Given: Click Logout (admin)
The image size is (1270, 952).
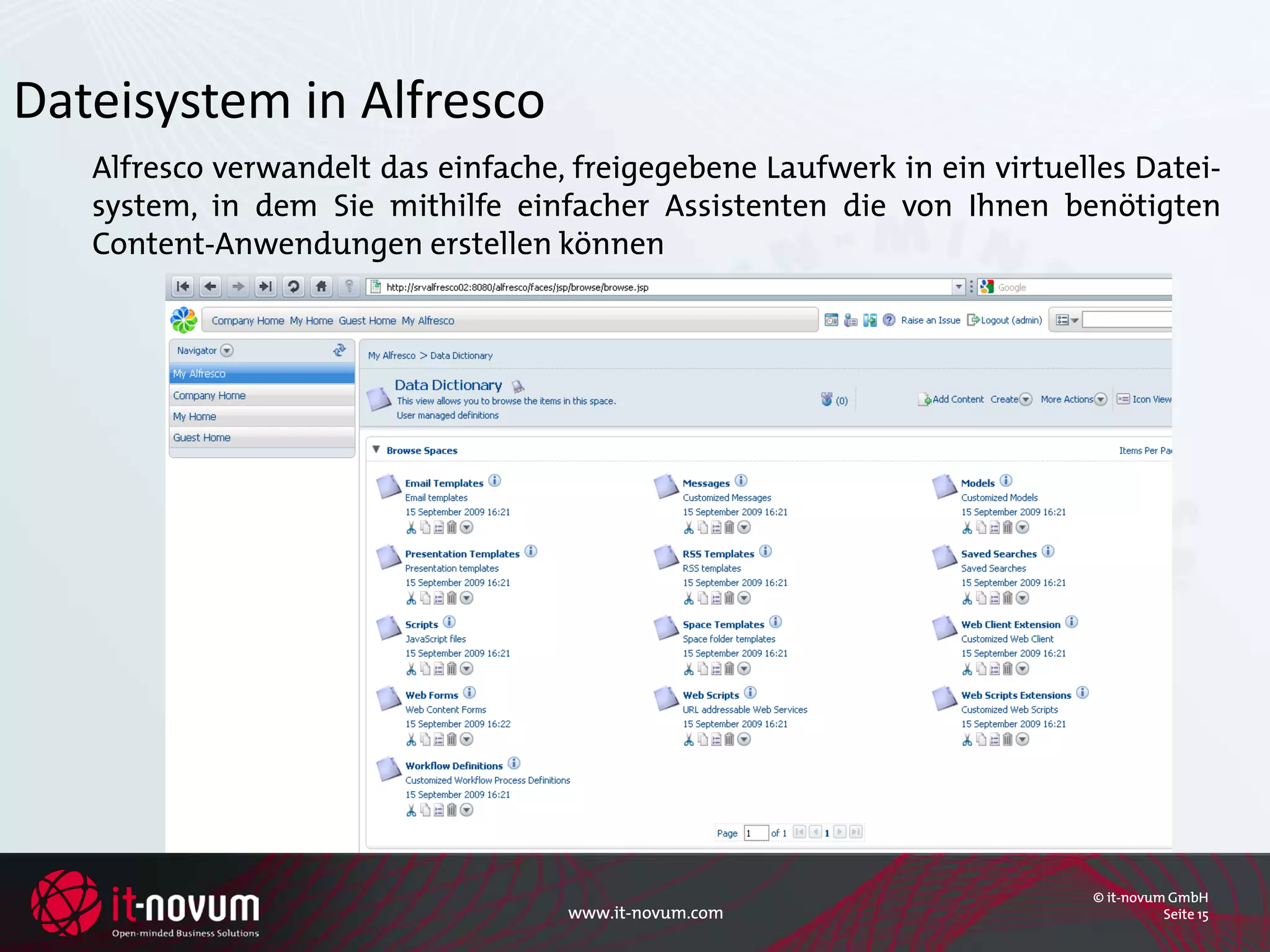Looking at the screenshot, I should [x=1005, y=320].
